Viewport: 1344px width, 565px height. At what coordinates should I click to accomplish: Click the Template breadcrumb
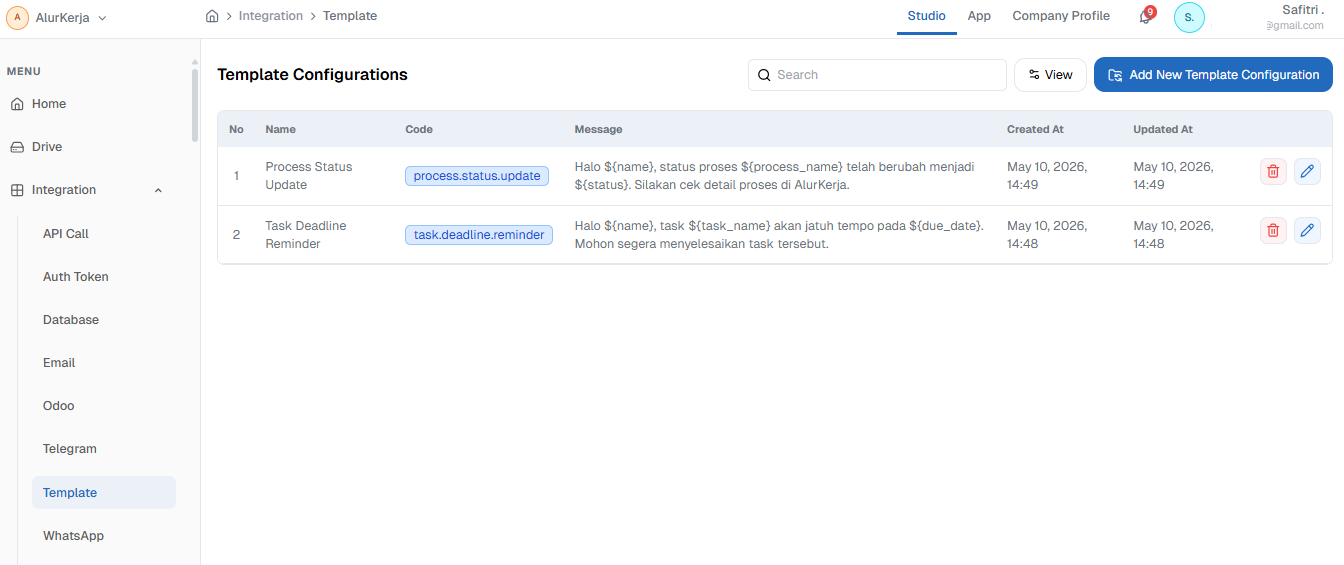[x=350, y=16]
